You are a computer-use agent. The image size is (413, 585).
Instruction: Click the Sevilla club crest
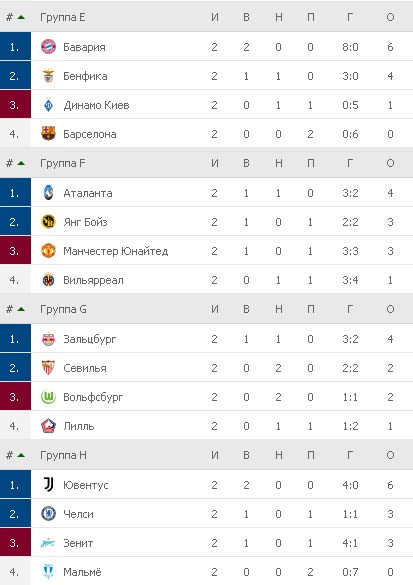tap(49, 367)
